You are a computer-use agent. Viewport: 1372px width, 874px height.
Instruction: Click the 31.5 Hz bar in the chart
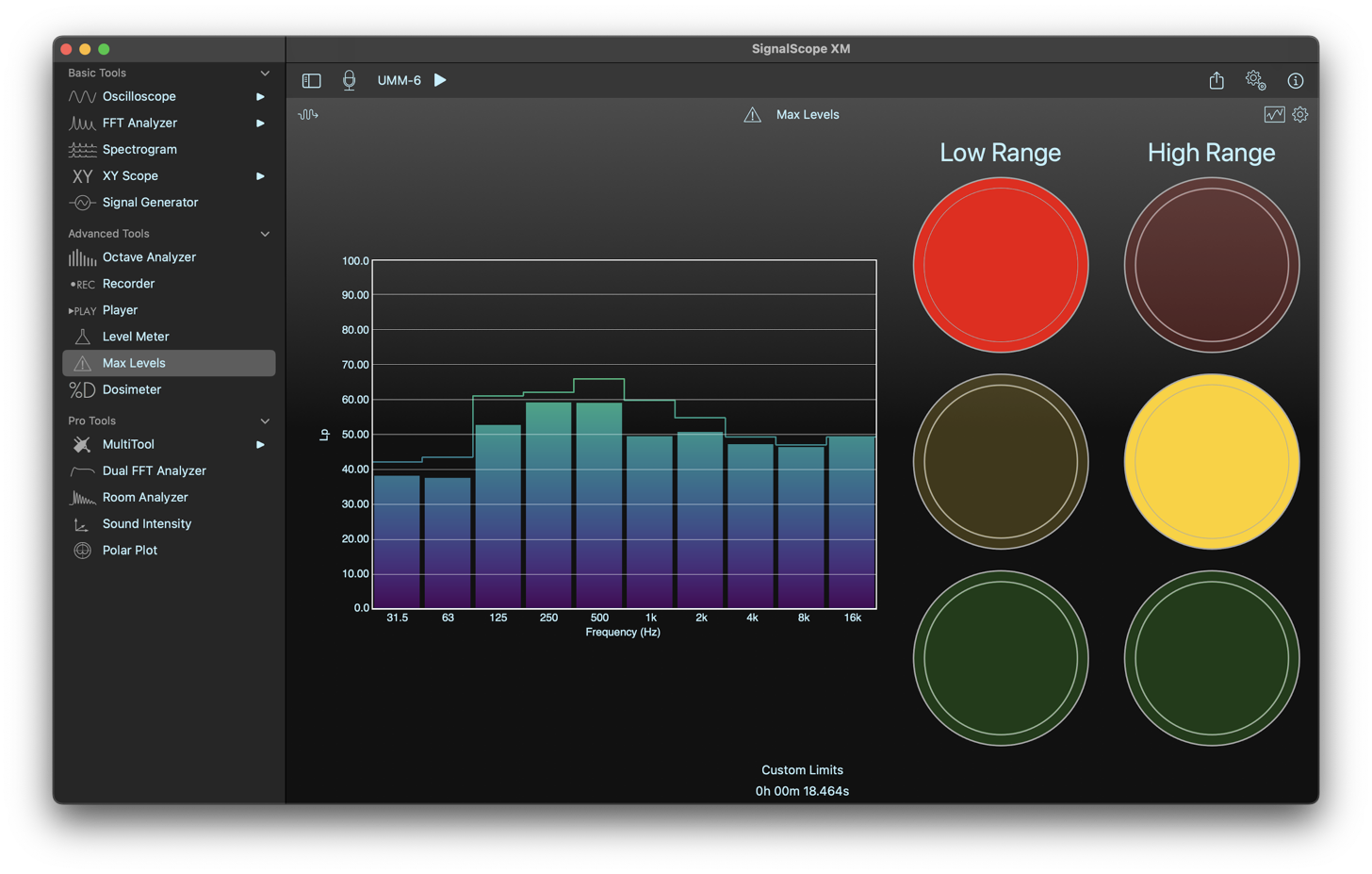click(x=397, y=542)
